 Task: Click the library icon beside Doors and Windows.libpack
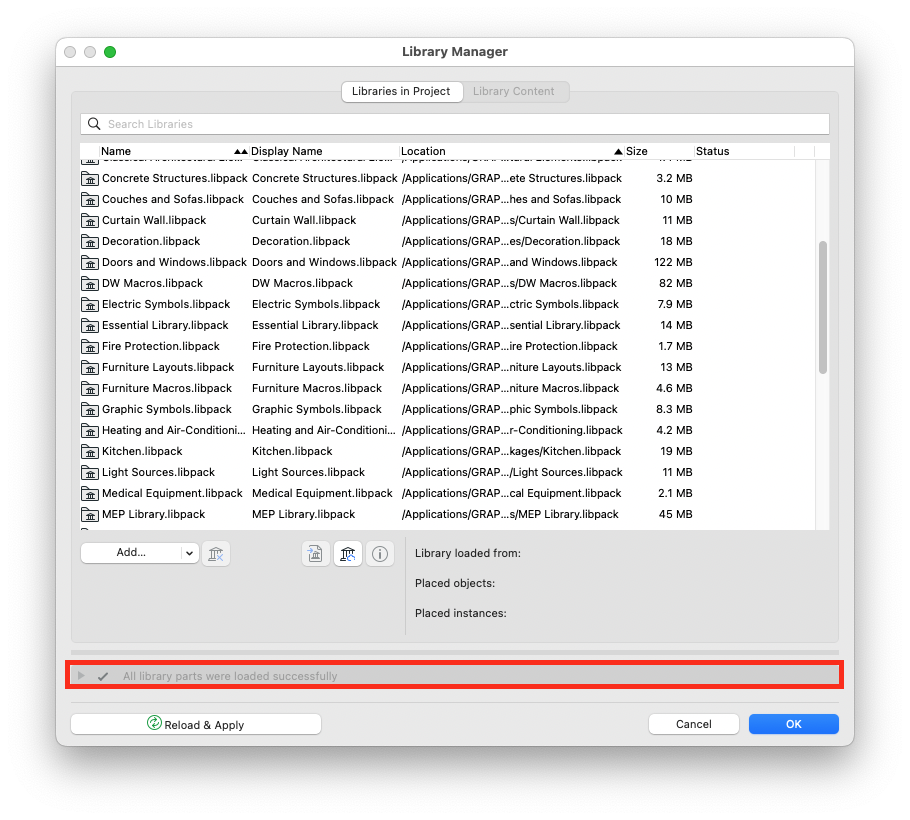[x=90, y=262]
